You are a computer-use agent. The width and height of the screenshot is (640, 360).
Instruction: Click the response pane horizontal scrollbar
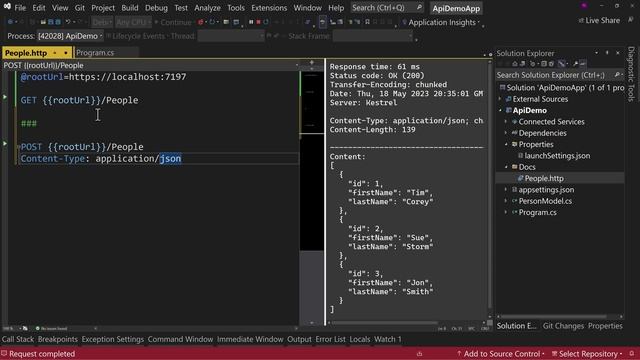384,322
